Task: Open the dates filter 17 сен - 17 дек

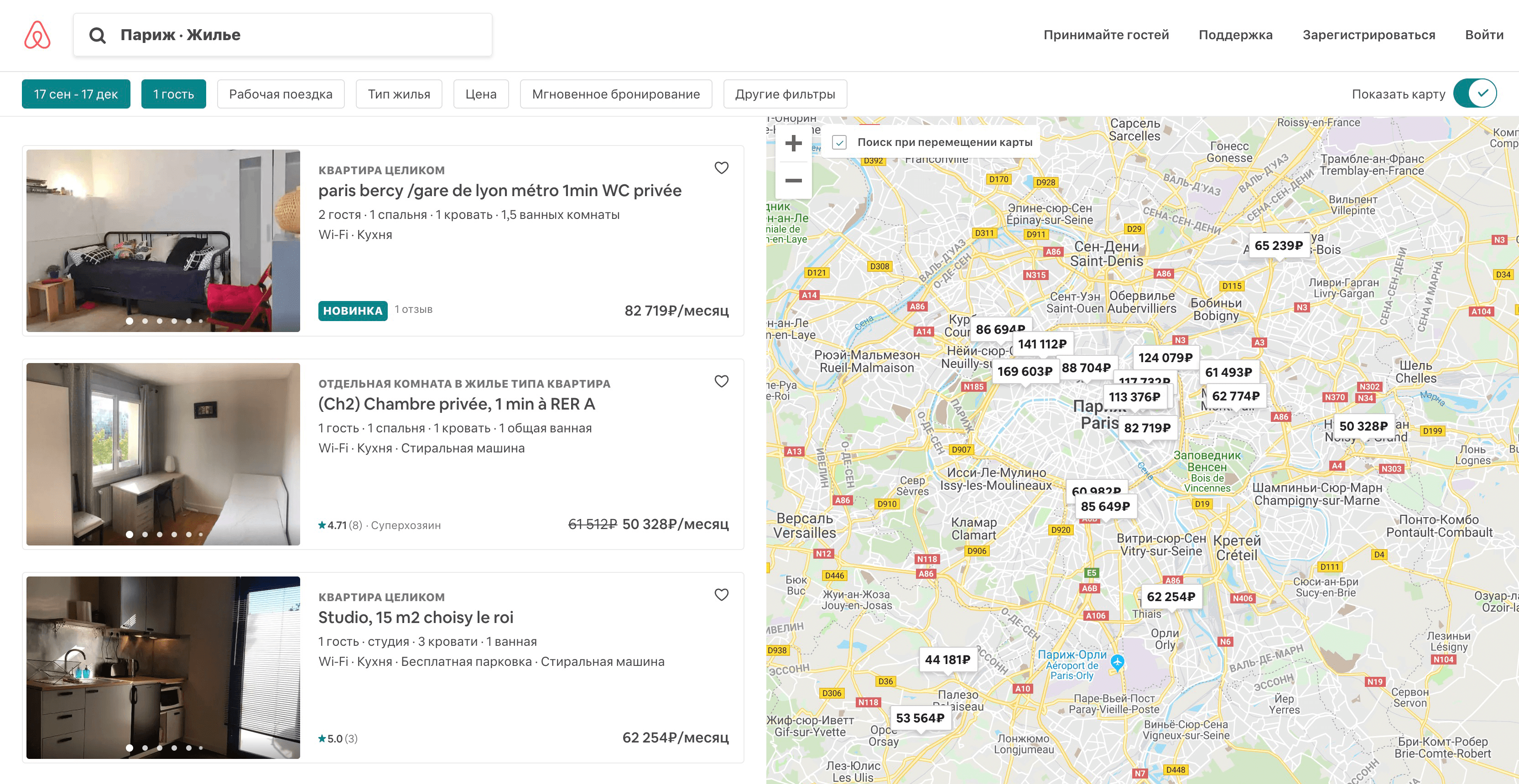Action: 76,94
